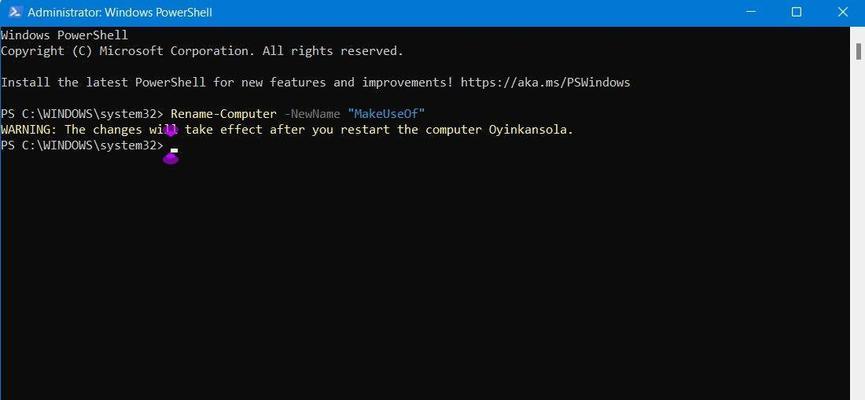Image resolution: width=865 pixels, height=400 pixels.
Task: Click the last PS C:\WINDOWS\system32 prompt
Action: (82, 146)
